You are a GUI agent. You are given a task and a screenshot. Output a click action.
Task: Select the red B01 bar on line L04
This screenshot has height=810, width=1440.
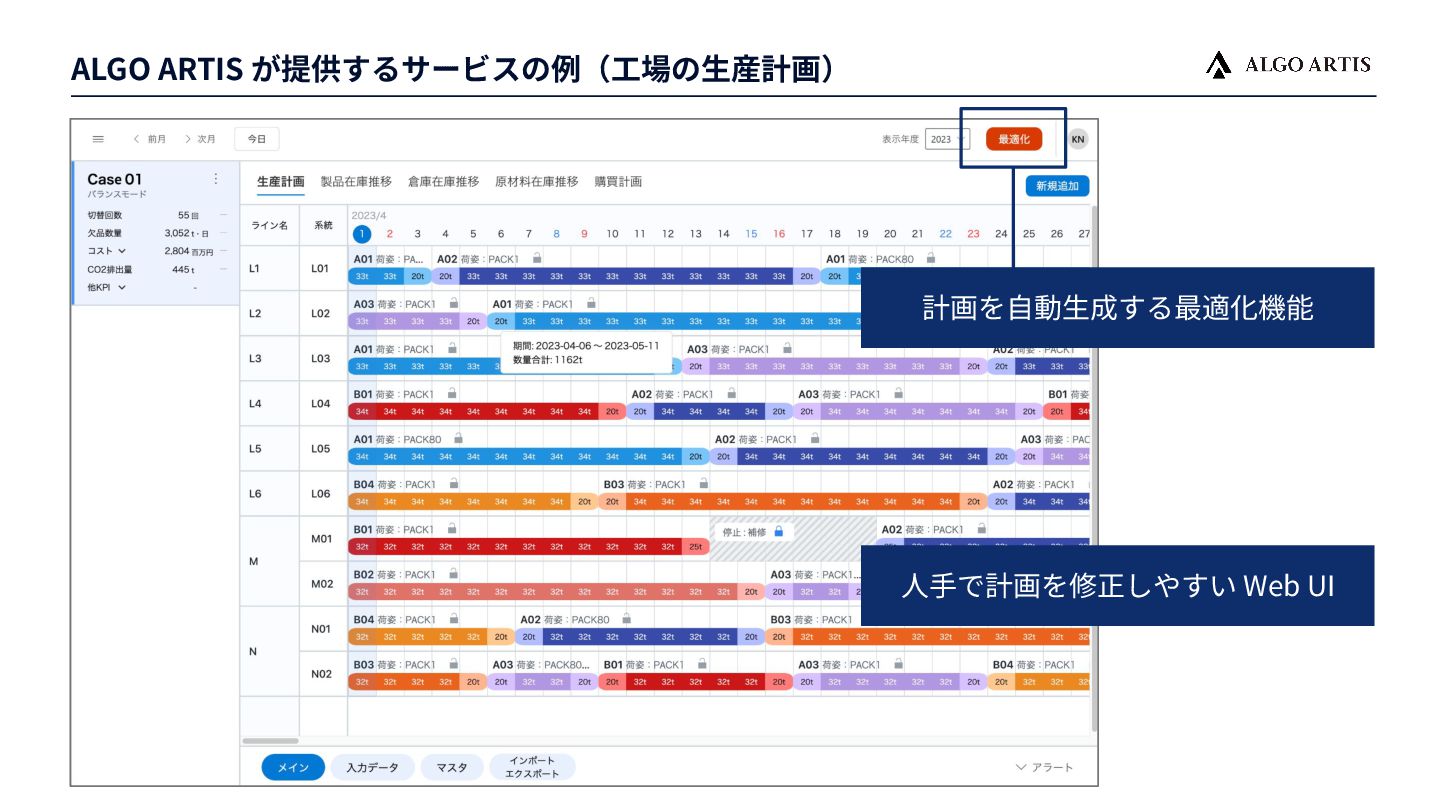[486, 411]
